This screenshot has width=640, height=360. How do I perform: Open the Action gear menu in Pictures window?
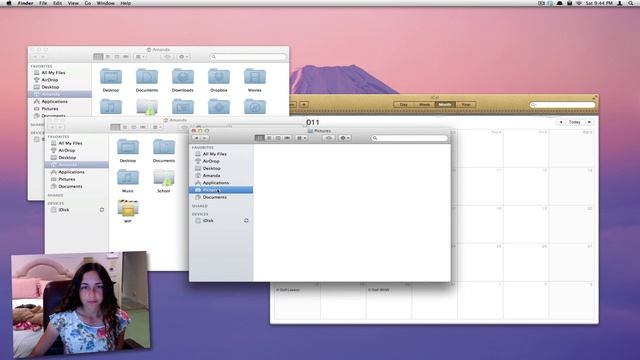coord(344,138)
